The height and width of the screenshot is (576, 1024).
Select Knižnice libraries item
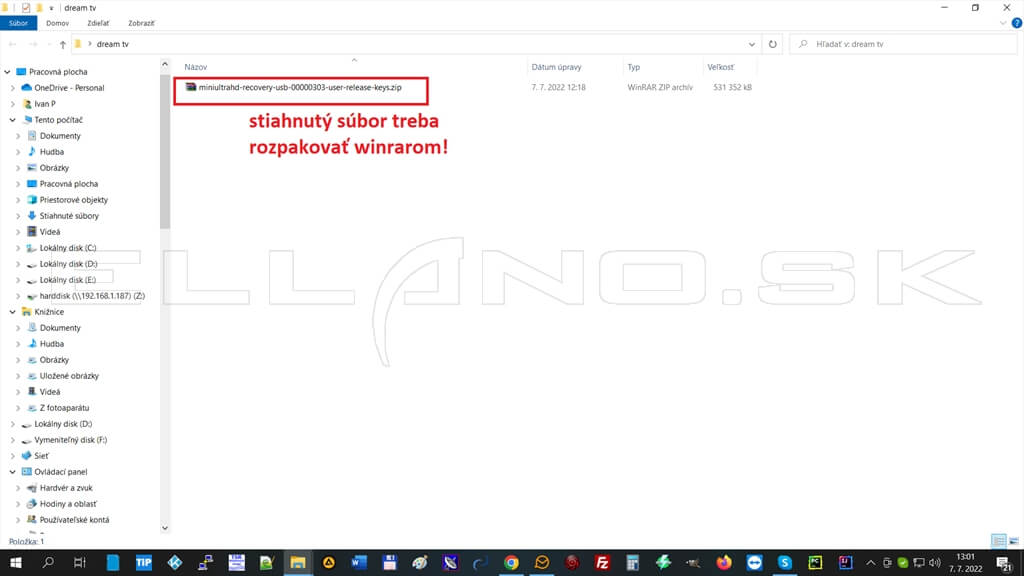[x=49, y=312]
